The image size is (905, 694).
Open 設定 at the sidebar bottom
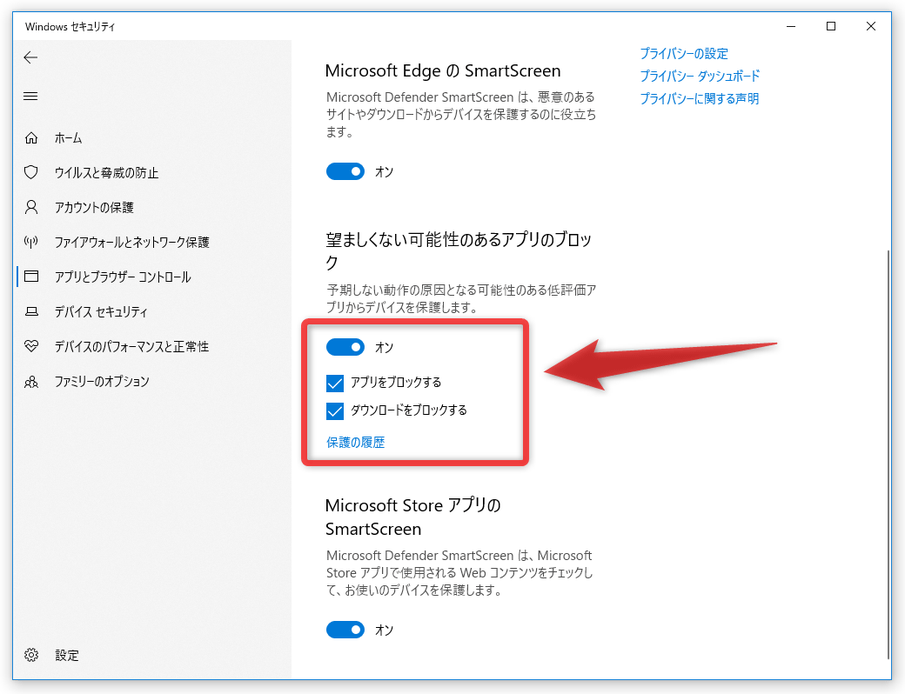[x=67, y=655]
